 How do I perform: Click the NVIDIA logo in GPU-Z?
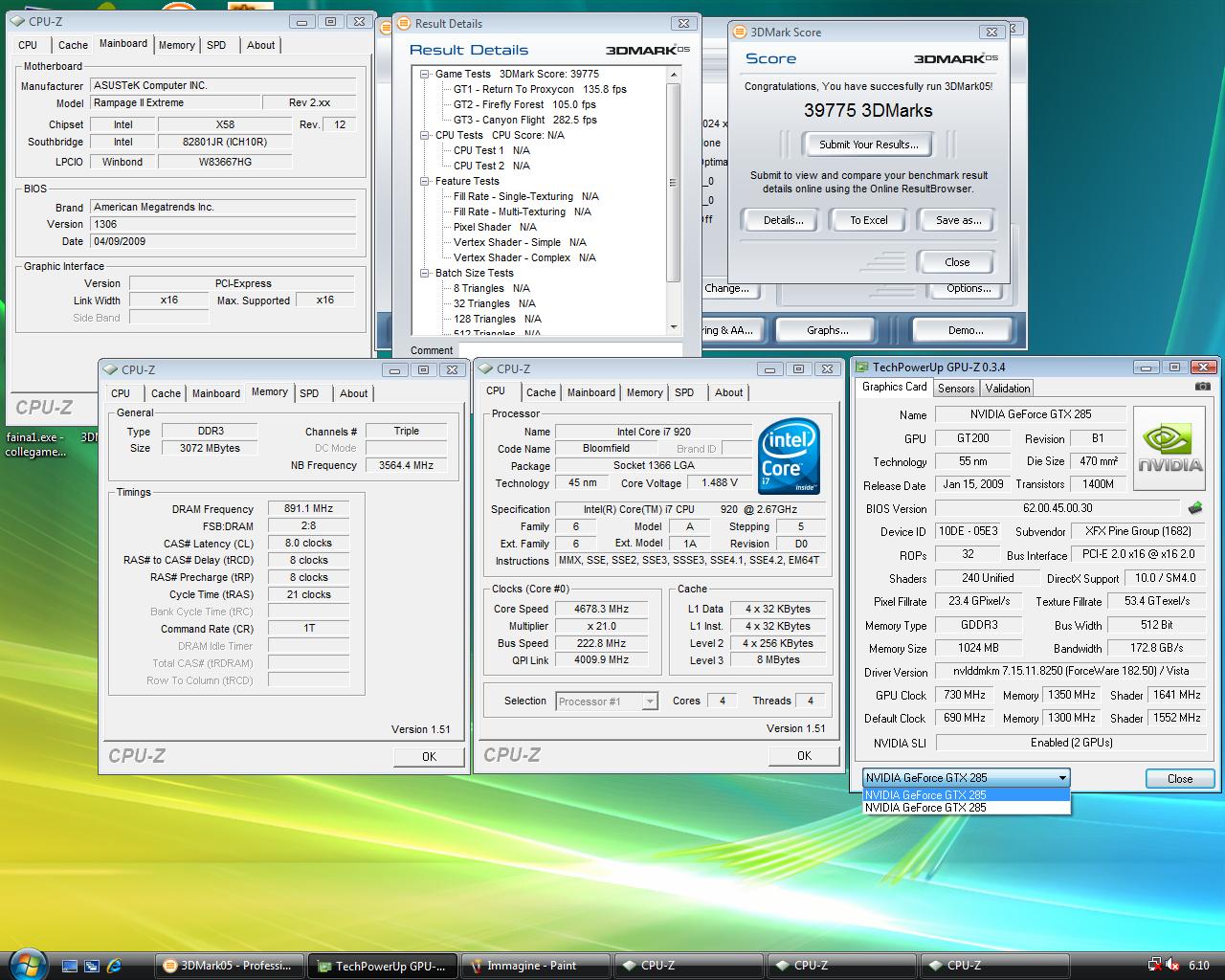1169,448
